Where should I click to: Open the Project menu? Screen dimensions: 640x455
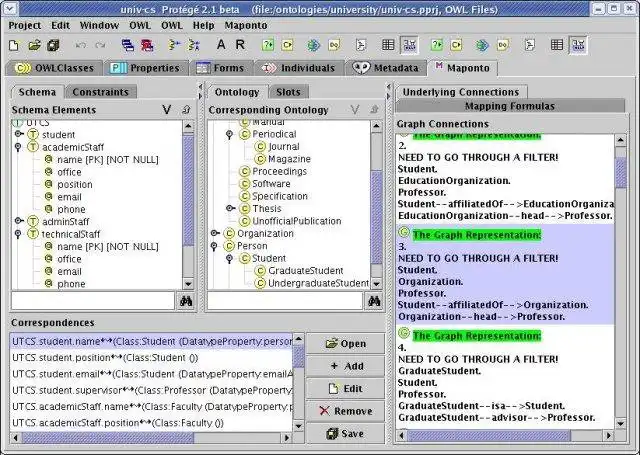point(24,25)
